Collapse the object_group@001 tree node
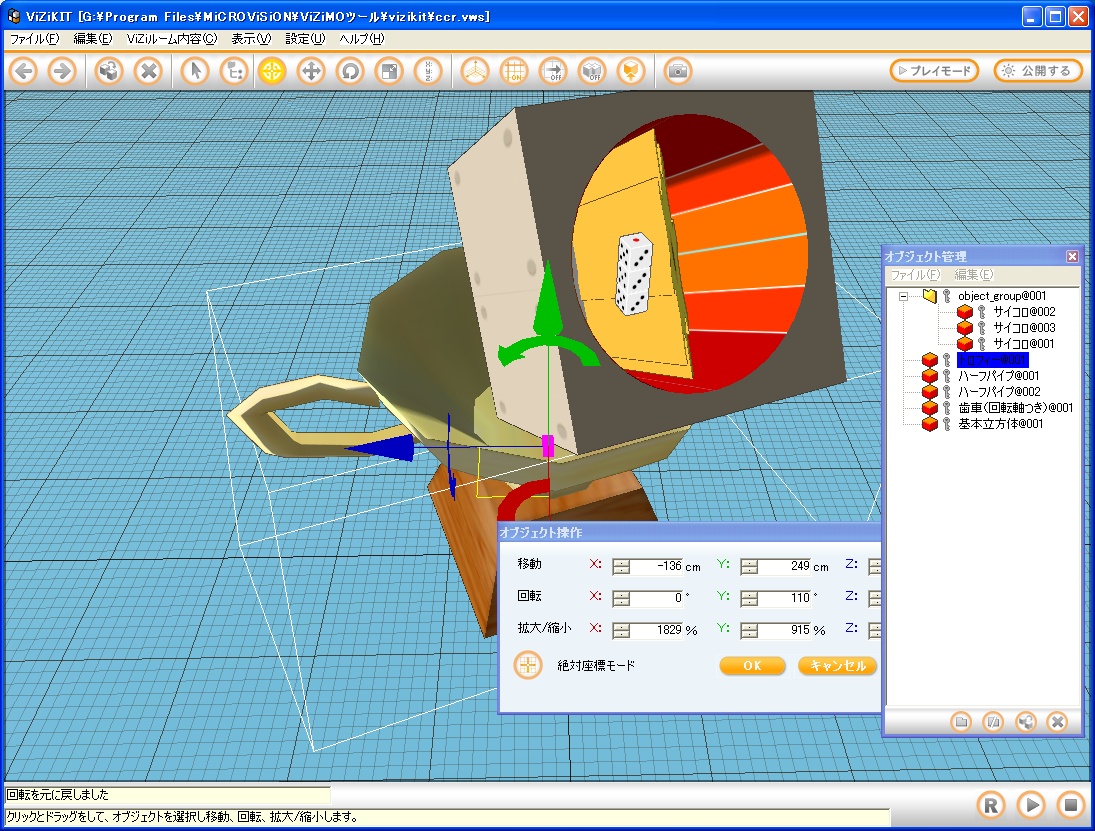The width and height of the screenshot is (1095, 831). tap(903, 296)
